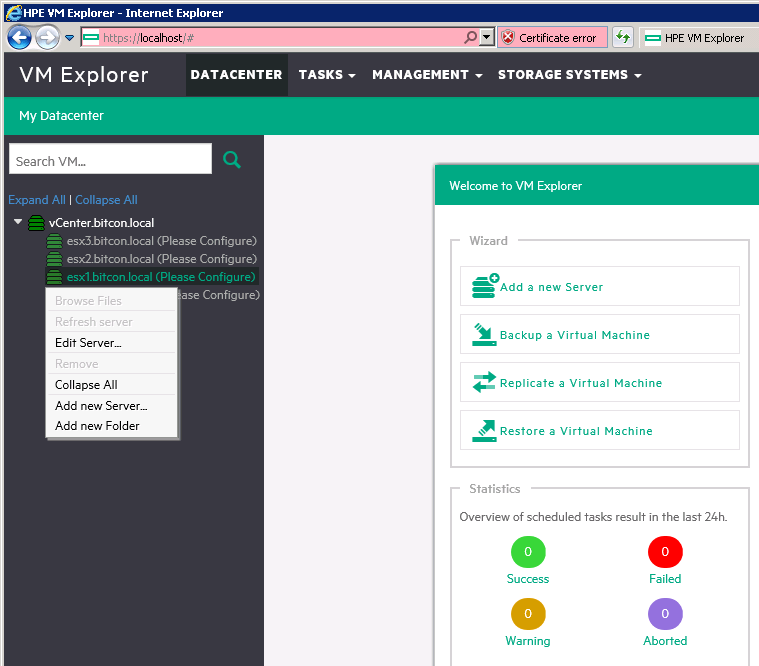The height and width of the screenshot is (666, 759).
Task: Open the STORAGE SYSTEMS dropdown menu
Action: tap(570, 75)
